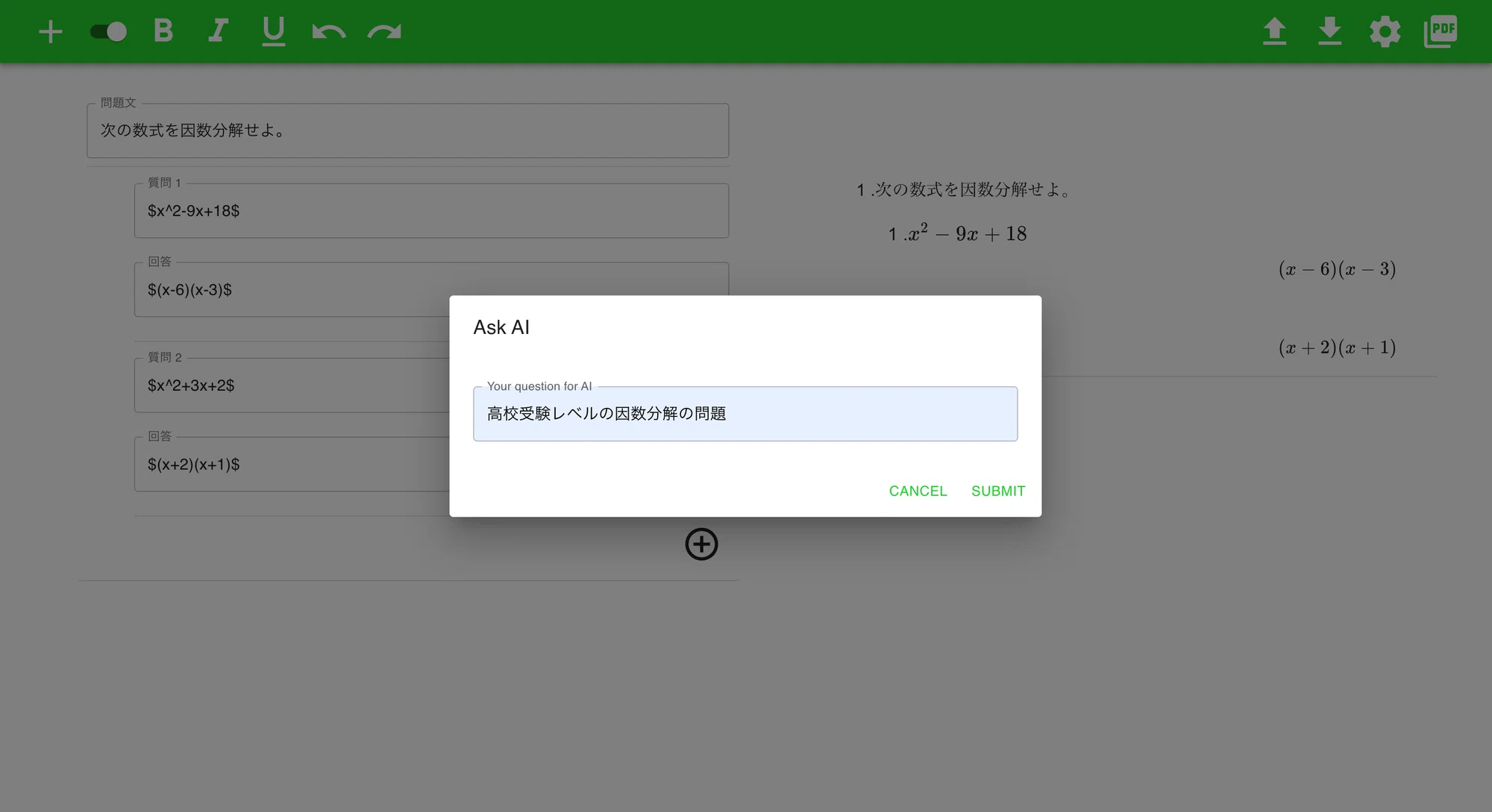Undo the last edit
The width and height of the screenshot is (1492, 812).
point(328,31)
